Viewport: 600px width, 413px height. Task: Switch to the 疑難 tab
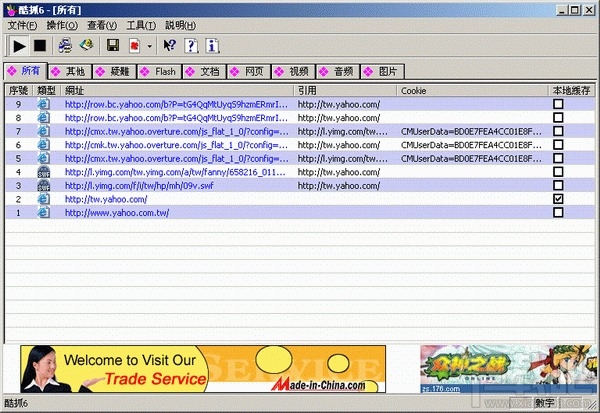[114, 72]
